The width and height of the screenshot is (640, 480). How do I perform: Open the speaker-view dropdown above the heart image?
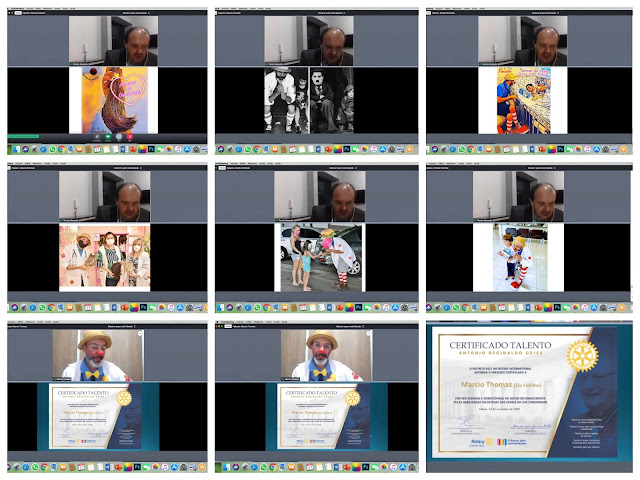coord(136,13)
